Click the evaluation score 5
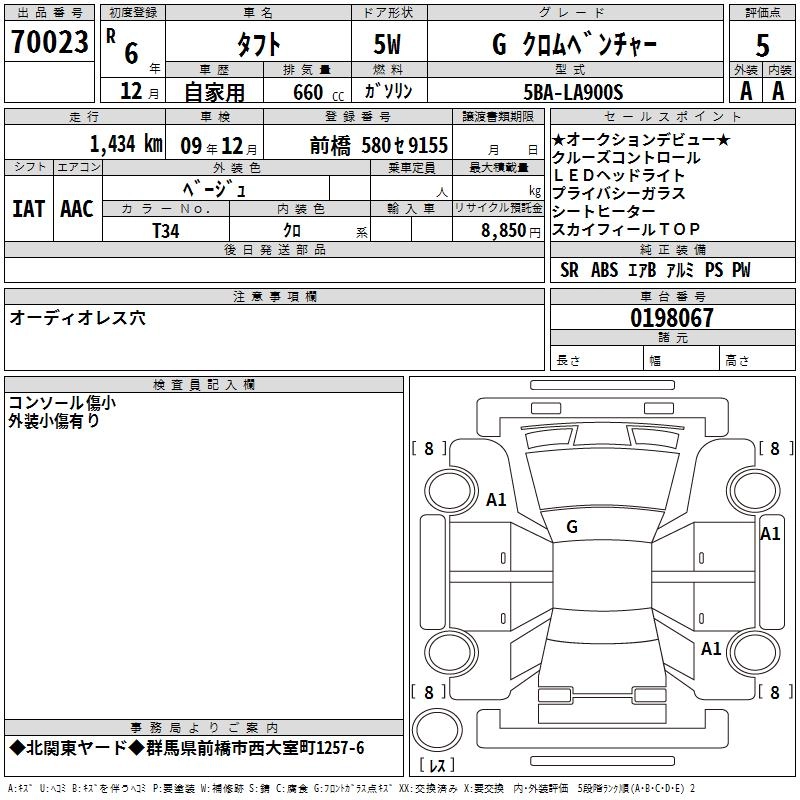This screenshot has height=800, width=800. tap(762, 45)
